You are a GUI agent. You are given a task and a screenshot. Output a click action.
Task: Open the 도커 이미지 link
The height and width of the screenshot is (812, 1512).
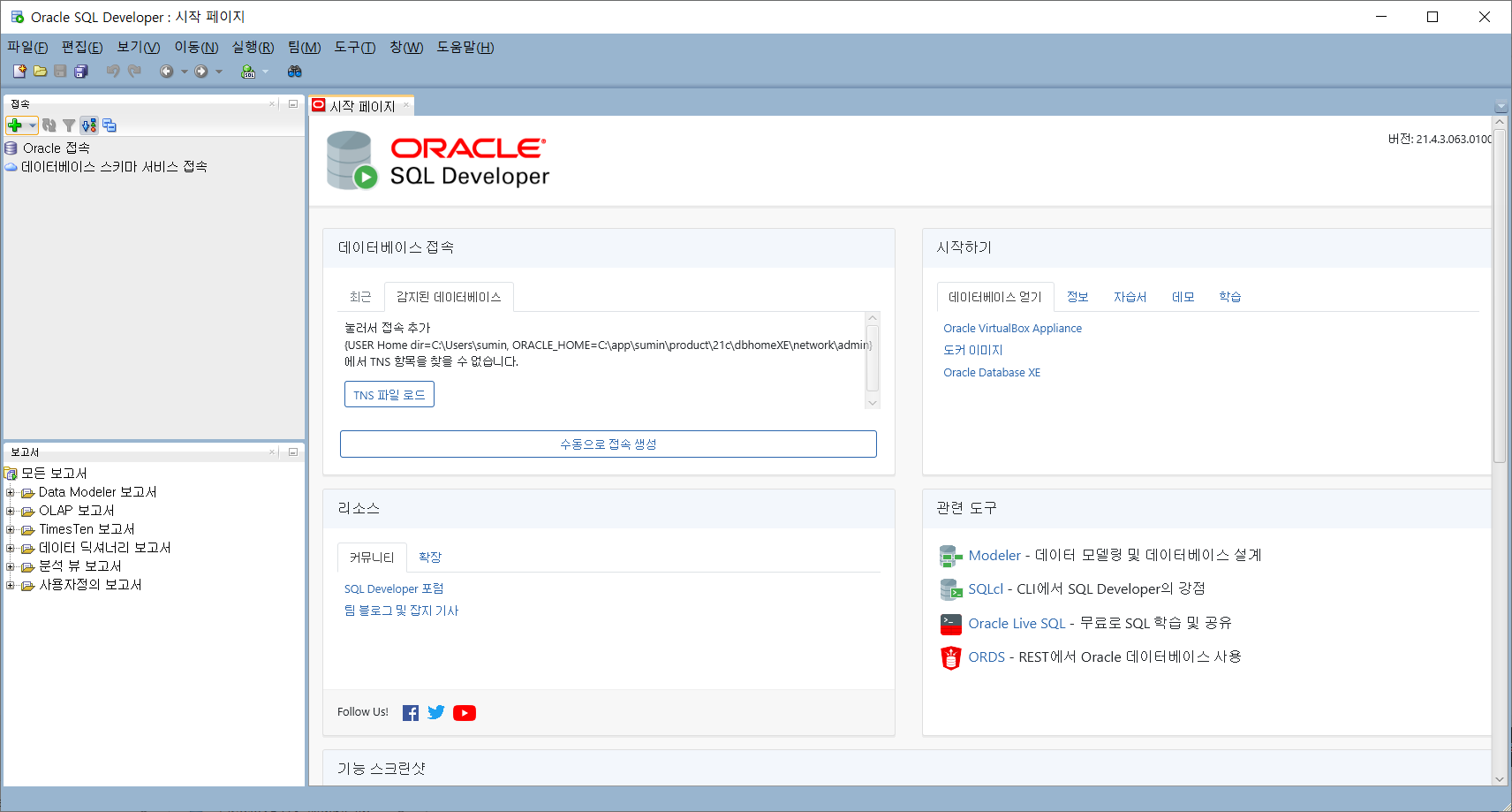(x=973, y=351)
